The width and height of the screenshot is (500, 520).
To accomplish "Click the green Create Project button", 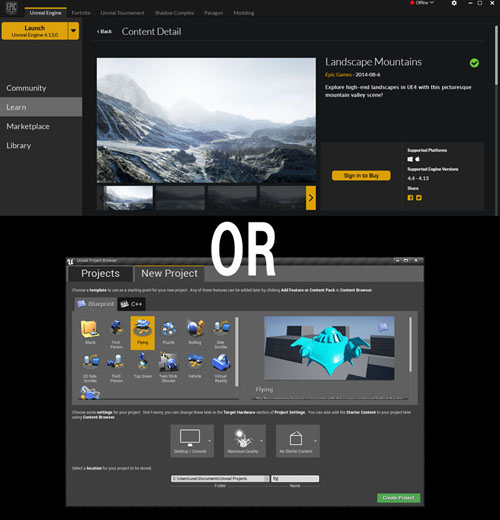I will click(x=398, y=498).
